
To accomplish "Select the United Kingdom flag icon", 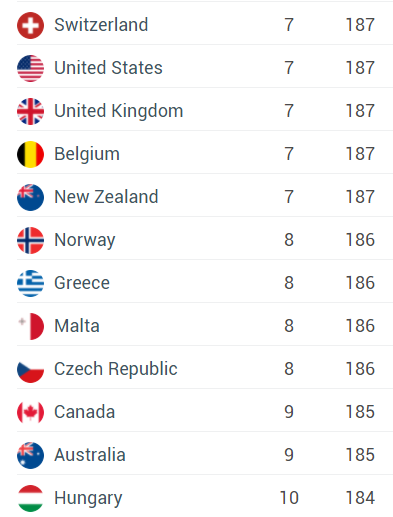I will (x=30, y=111).
